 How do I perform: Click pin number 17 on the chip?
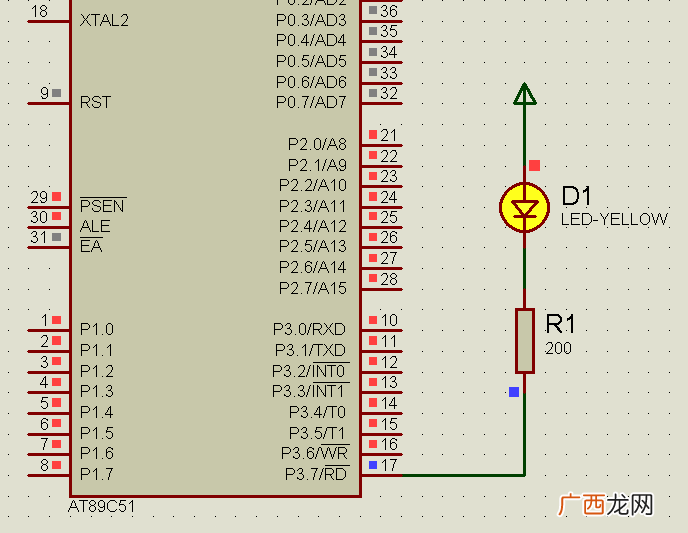coord(389,465)
